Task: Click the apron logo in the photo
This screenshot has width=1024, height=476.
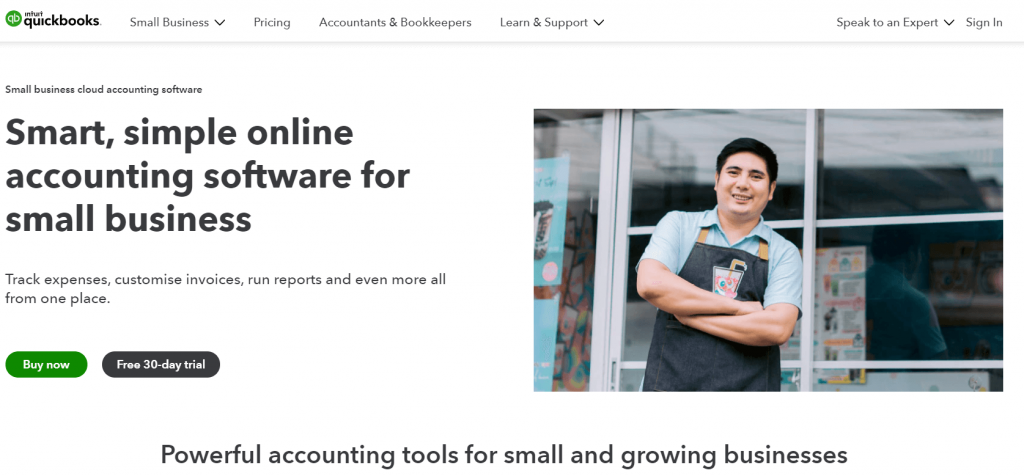Action: click(x=728, y=280)
